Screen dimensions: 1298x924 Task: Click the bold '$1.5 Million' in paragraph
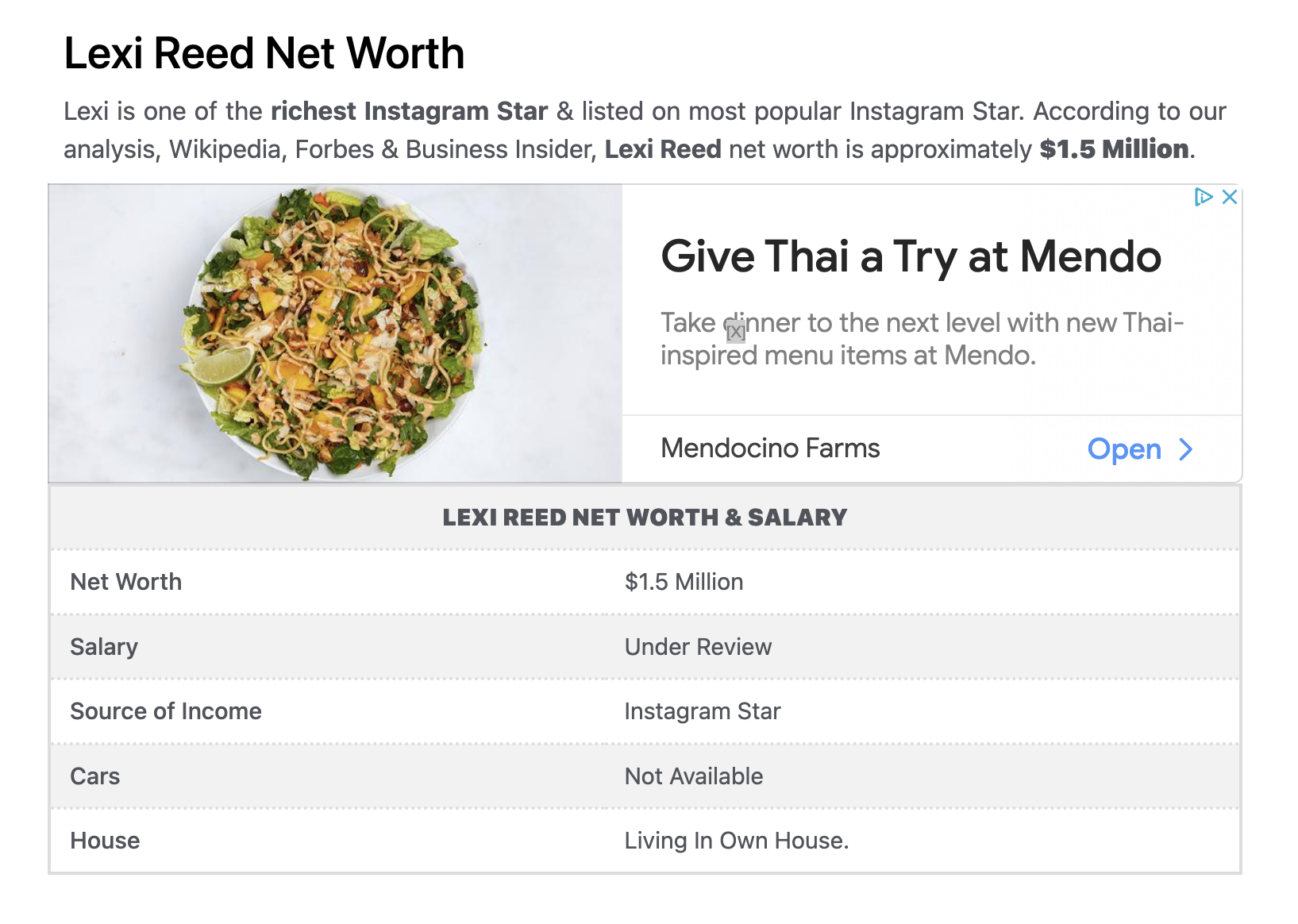pyautogui.click(x=1114, y=149)
